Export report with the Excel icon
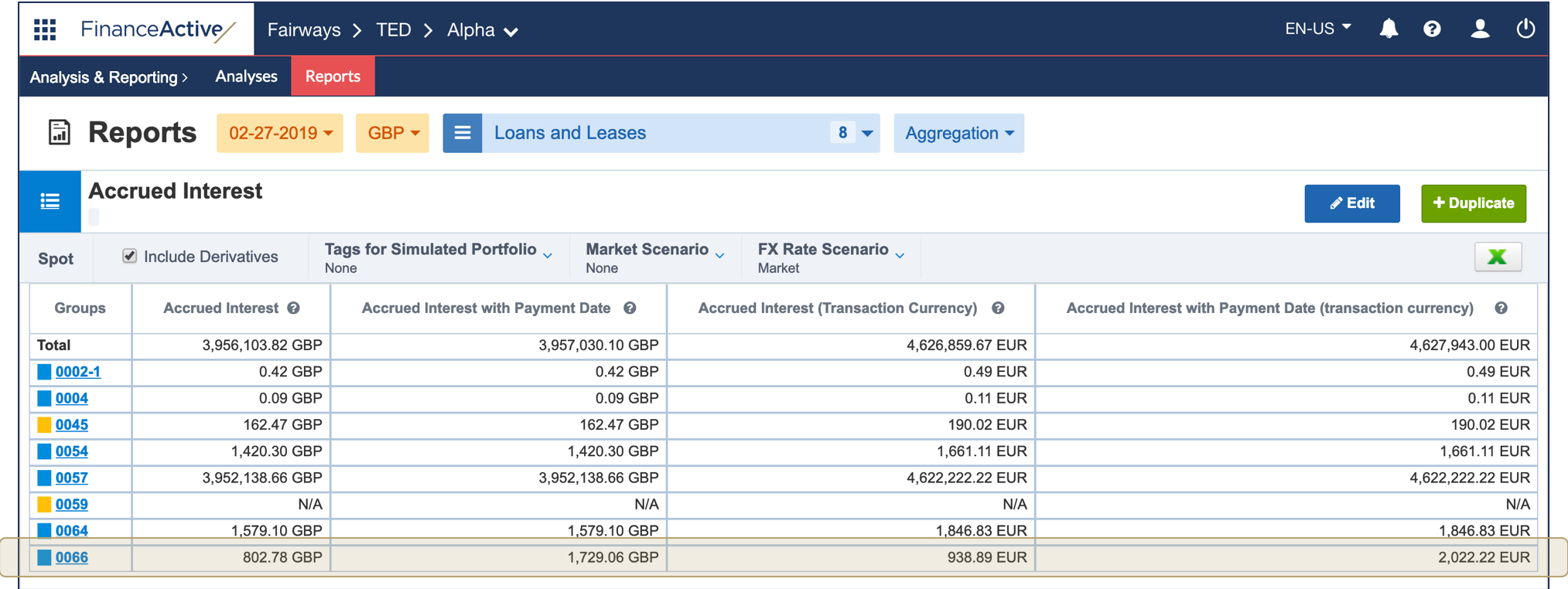Viewport: 1568px width, 589px height. coord(1498,257)
